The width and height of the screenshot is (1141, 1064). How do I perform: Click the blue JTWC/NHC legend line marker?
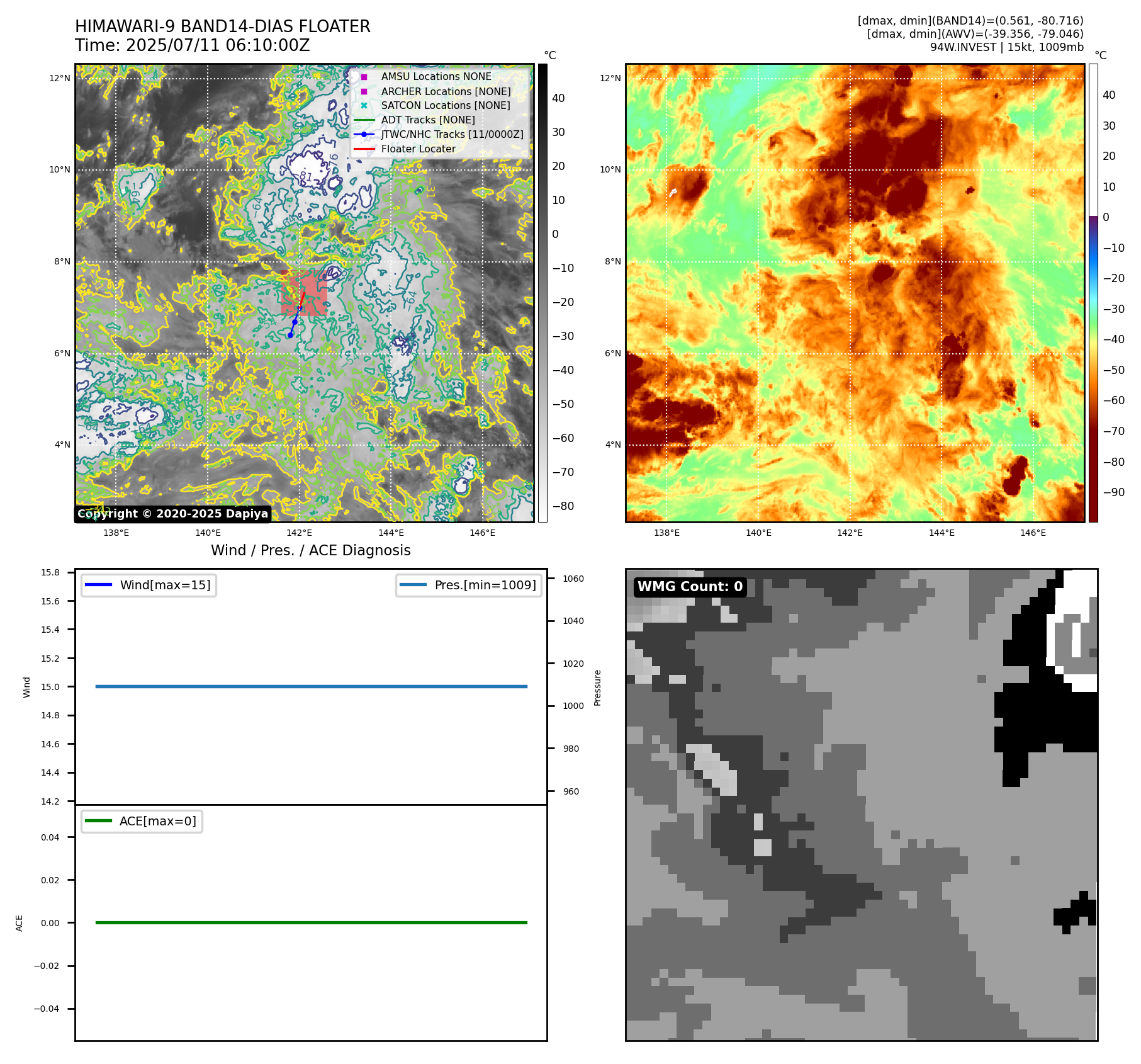pos(364,134)
